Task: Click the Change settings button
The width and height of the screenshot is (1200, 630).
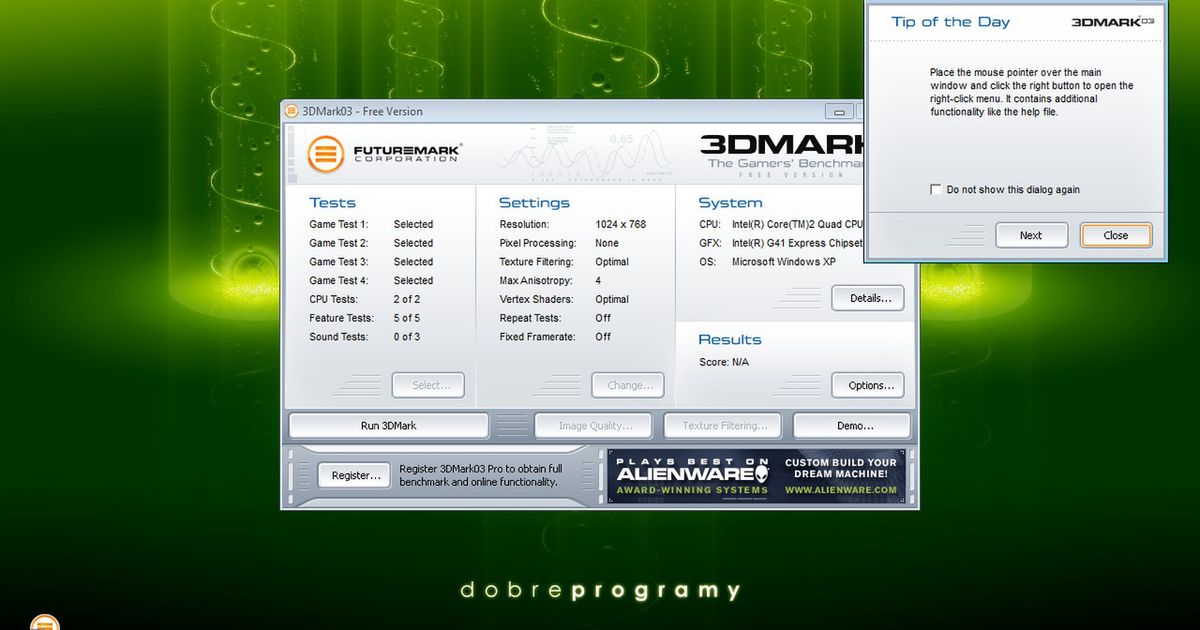Action: point(628,385)
